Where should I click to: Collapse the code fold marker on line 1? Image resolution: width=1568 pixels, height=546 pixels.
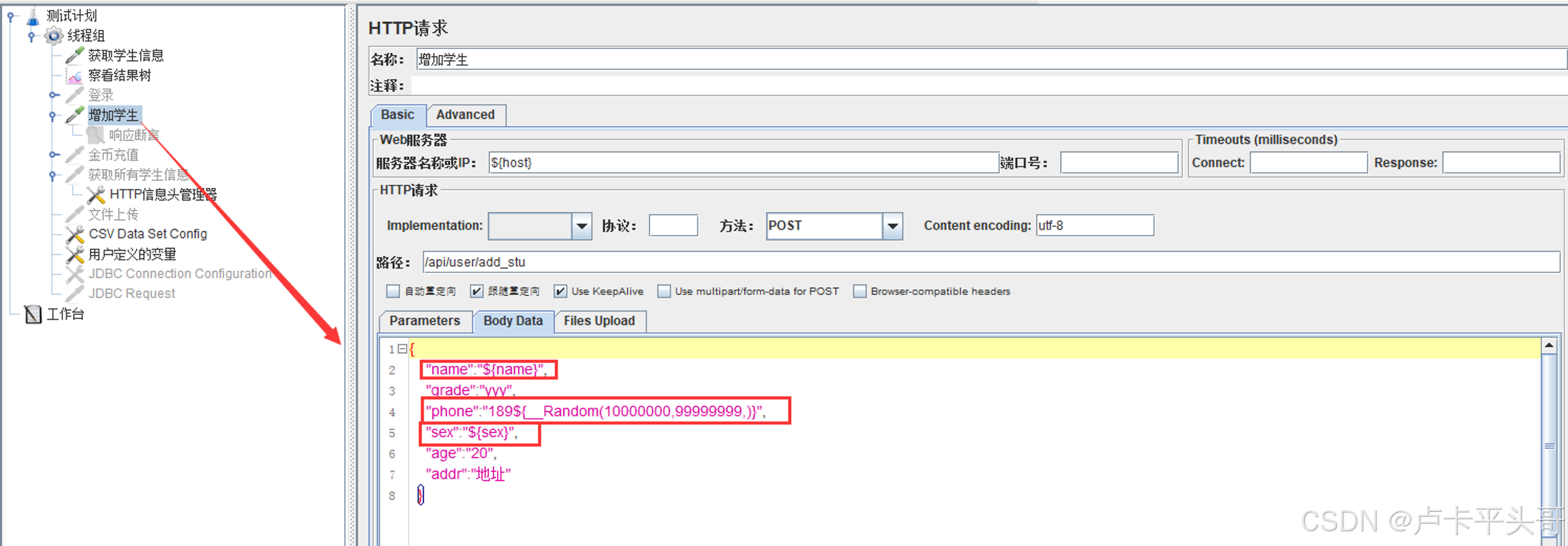coord(402,348)
